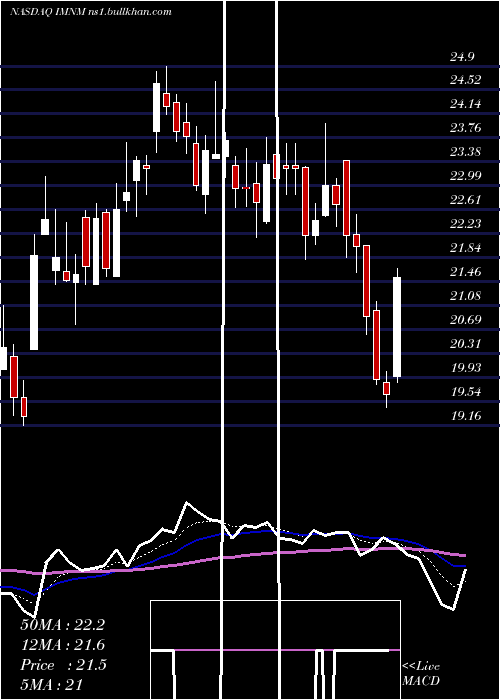This screenshot has height=700, width=500.
Task: Click the price label 22.99
Action: point(466,175)
